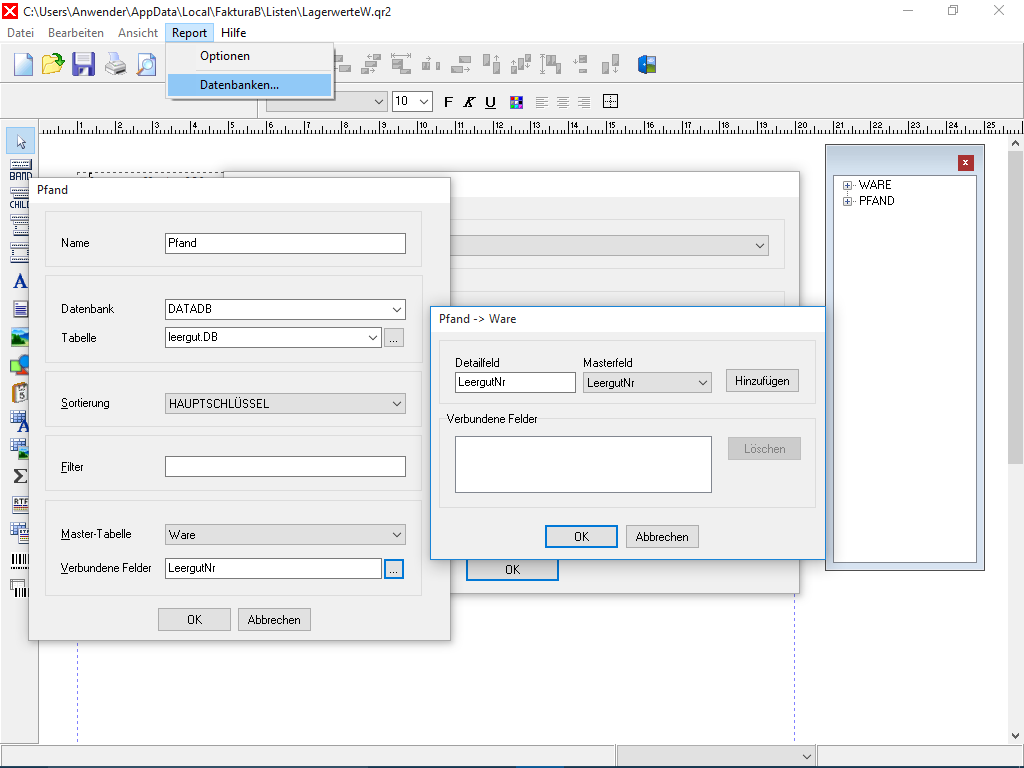Select the text label A tool

pos(20,281)
